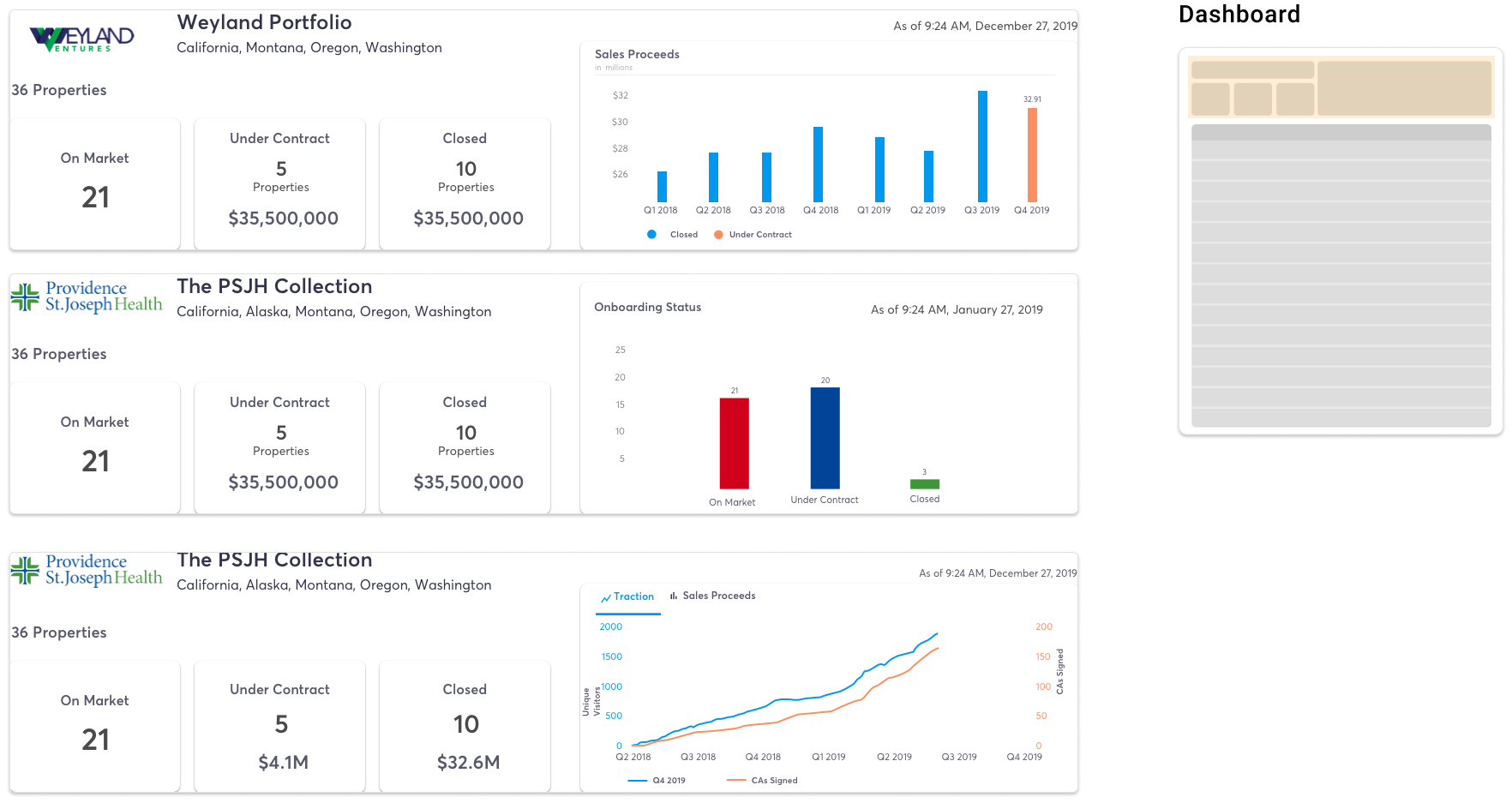Select the Q2 2019 bar in Sales Proceeds
The image size is (1512, 803).
coord(928,177)
